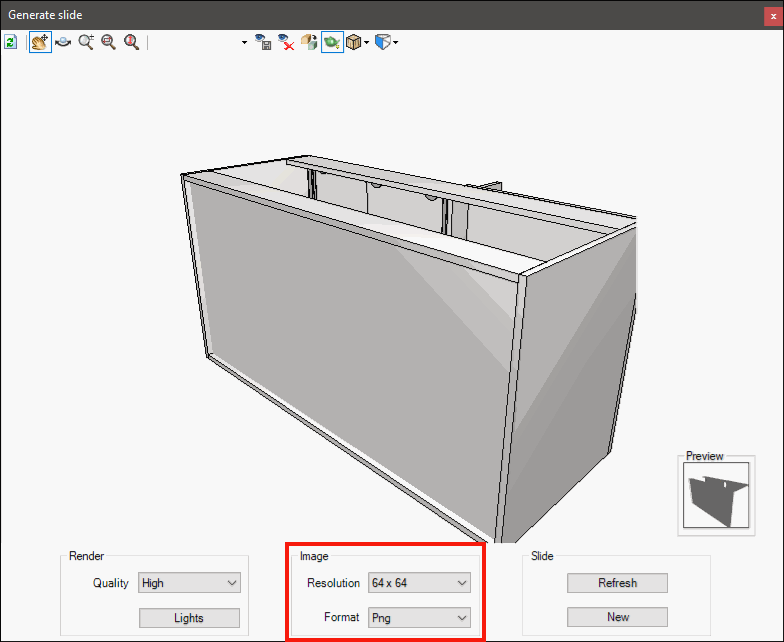The image size is (784, 642).
Task: Close the Generate slide dialog
Action: (773, 16)
